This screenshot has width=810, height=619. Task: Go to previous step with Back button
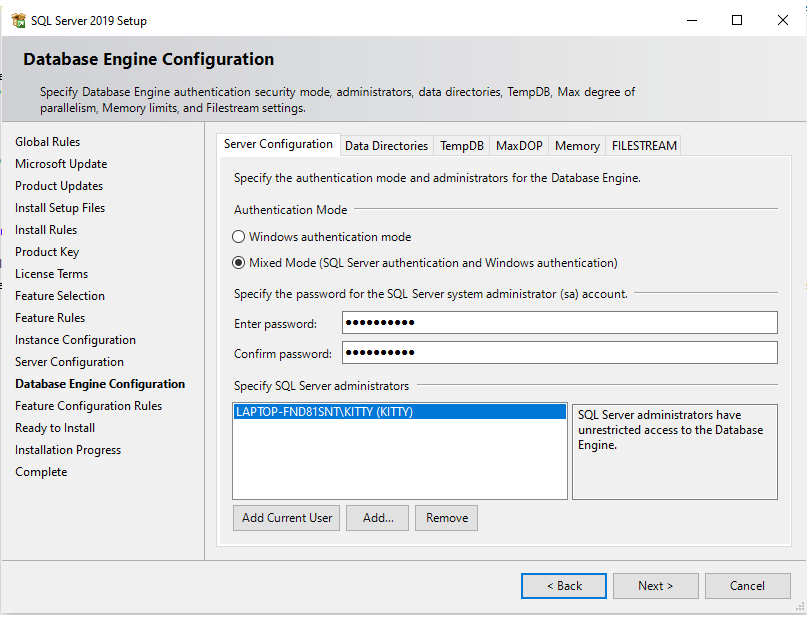[x=564, y=586]
